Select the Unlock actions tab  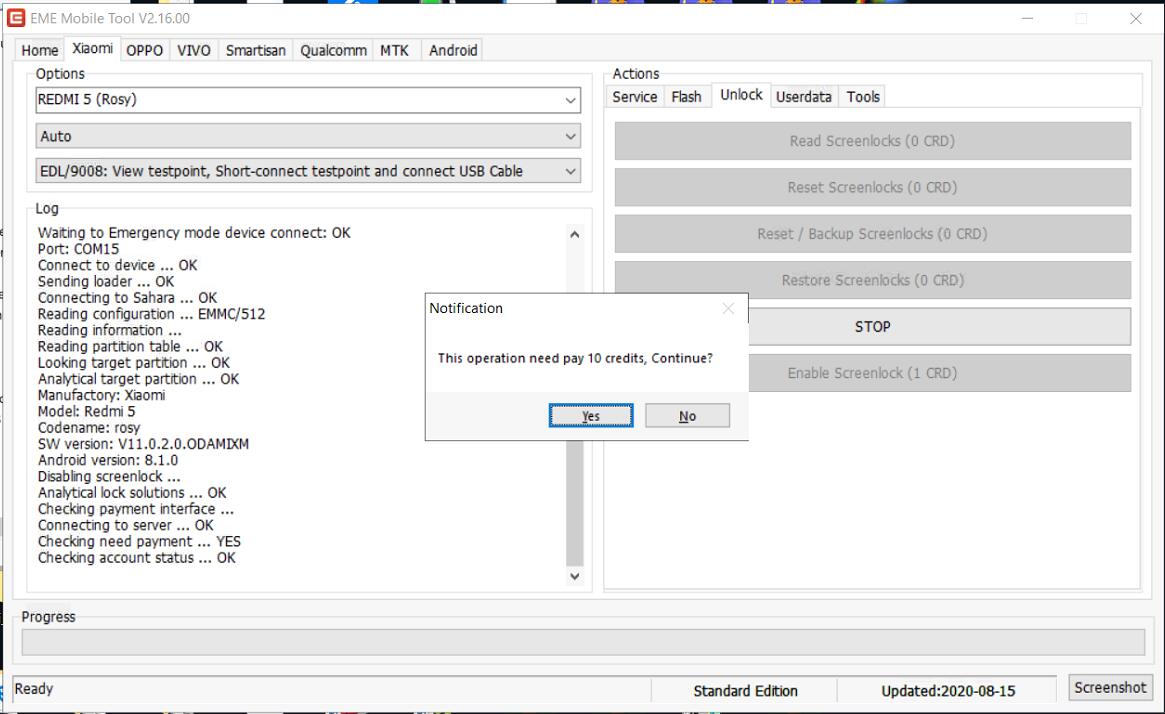pos(741,94)
